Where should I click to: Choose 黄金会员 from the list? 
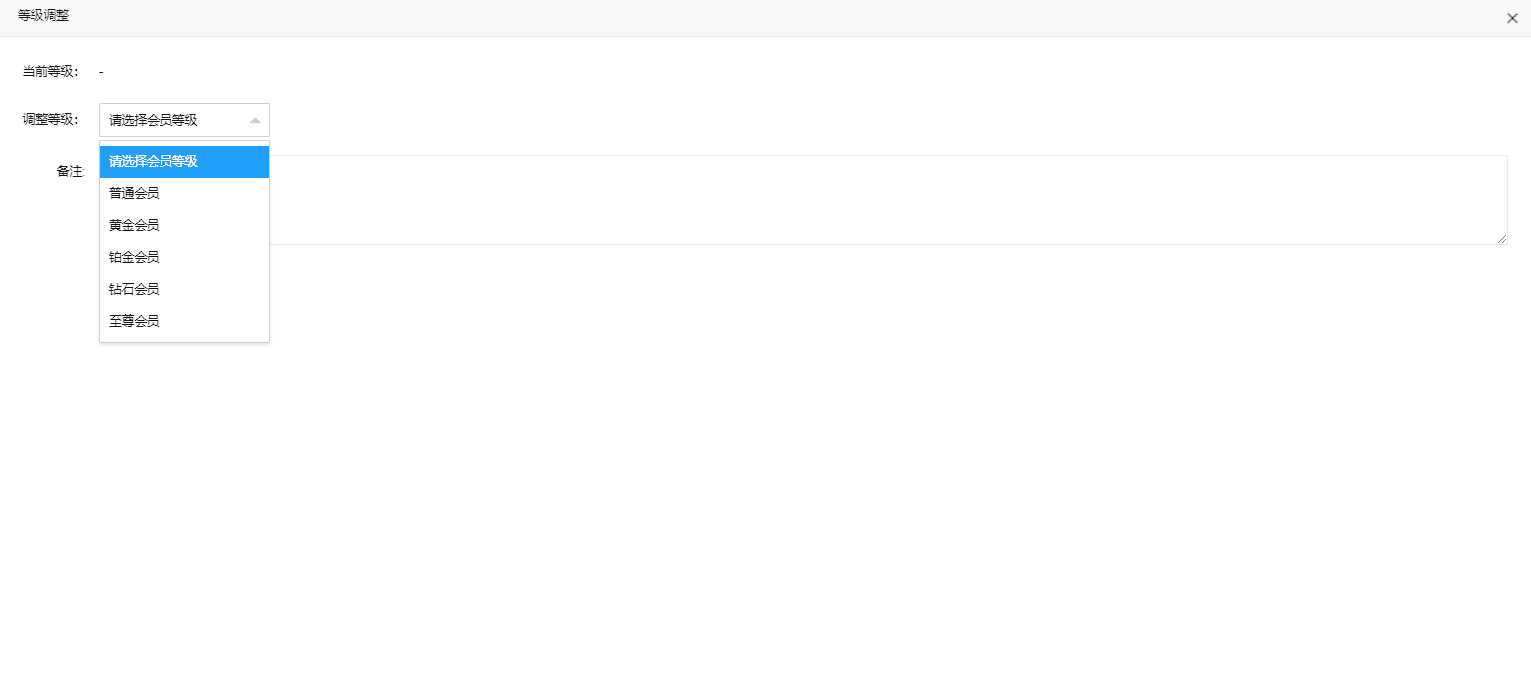tap(184, 225)
